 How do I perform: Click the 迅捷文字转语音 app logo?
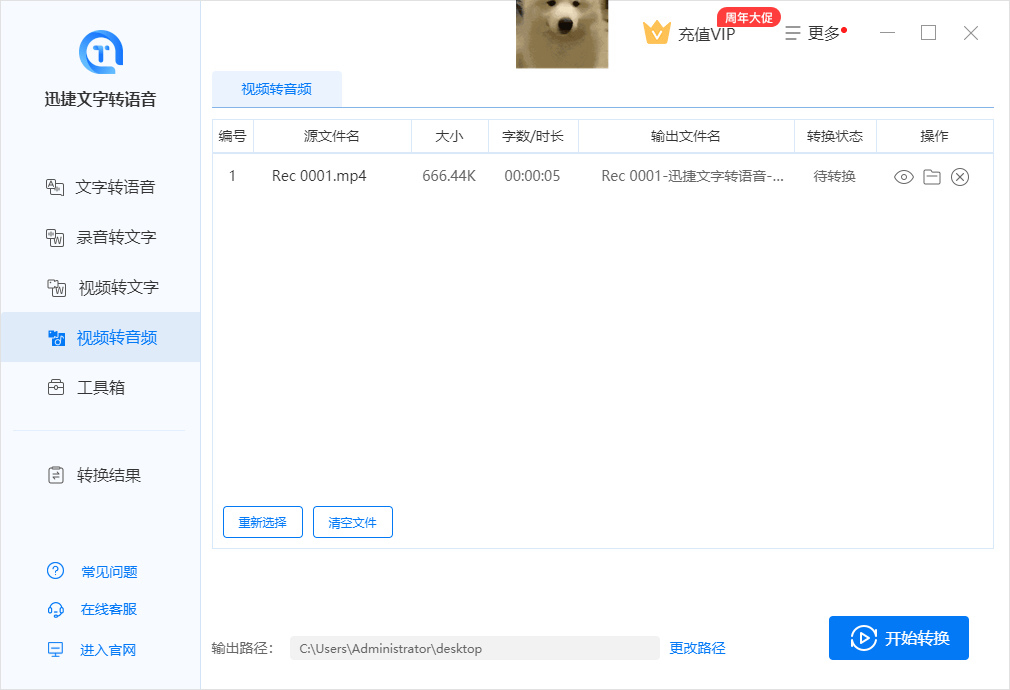(100, 52)
